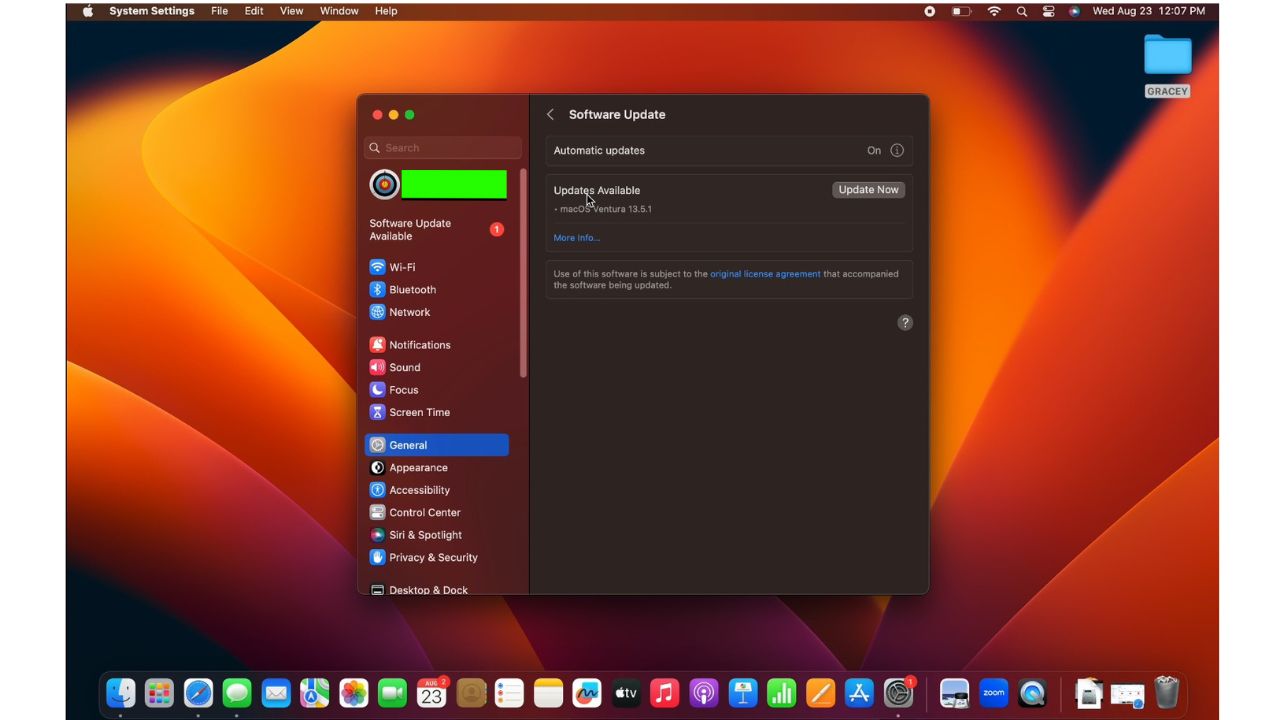This screenshot has width=1280, height=720.
Task: Open the GRACEY folder on the desktop
Action: [x=1167, y=64]
